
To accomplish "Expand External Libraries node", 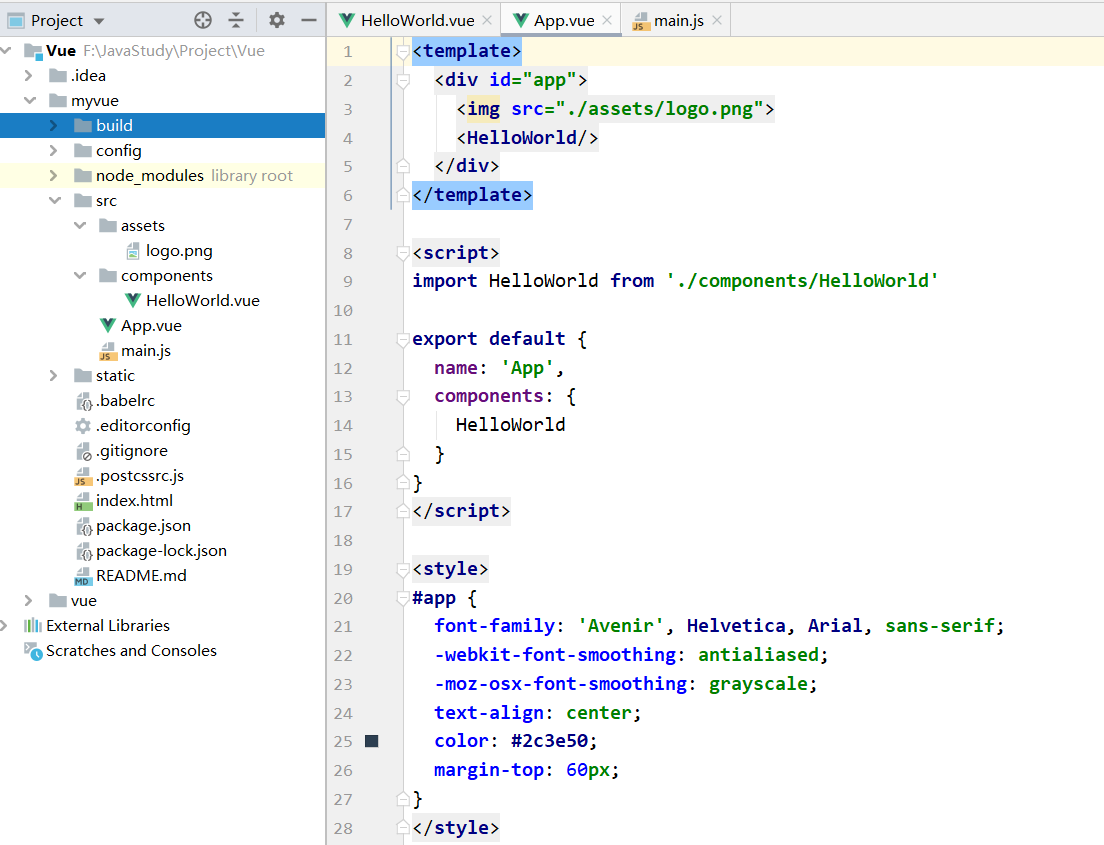I will tap(4, 625).
